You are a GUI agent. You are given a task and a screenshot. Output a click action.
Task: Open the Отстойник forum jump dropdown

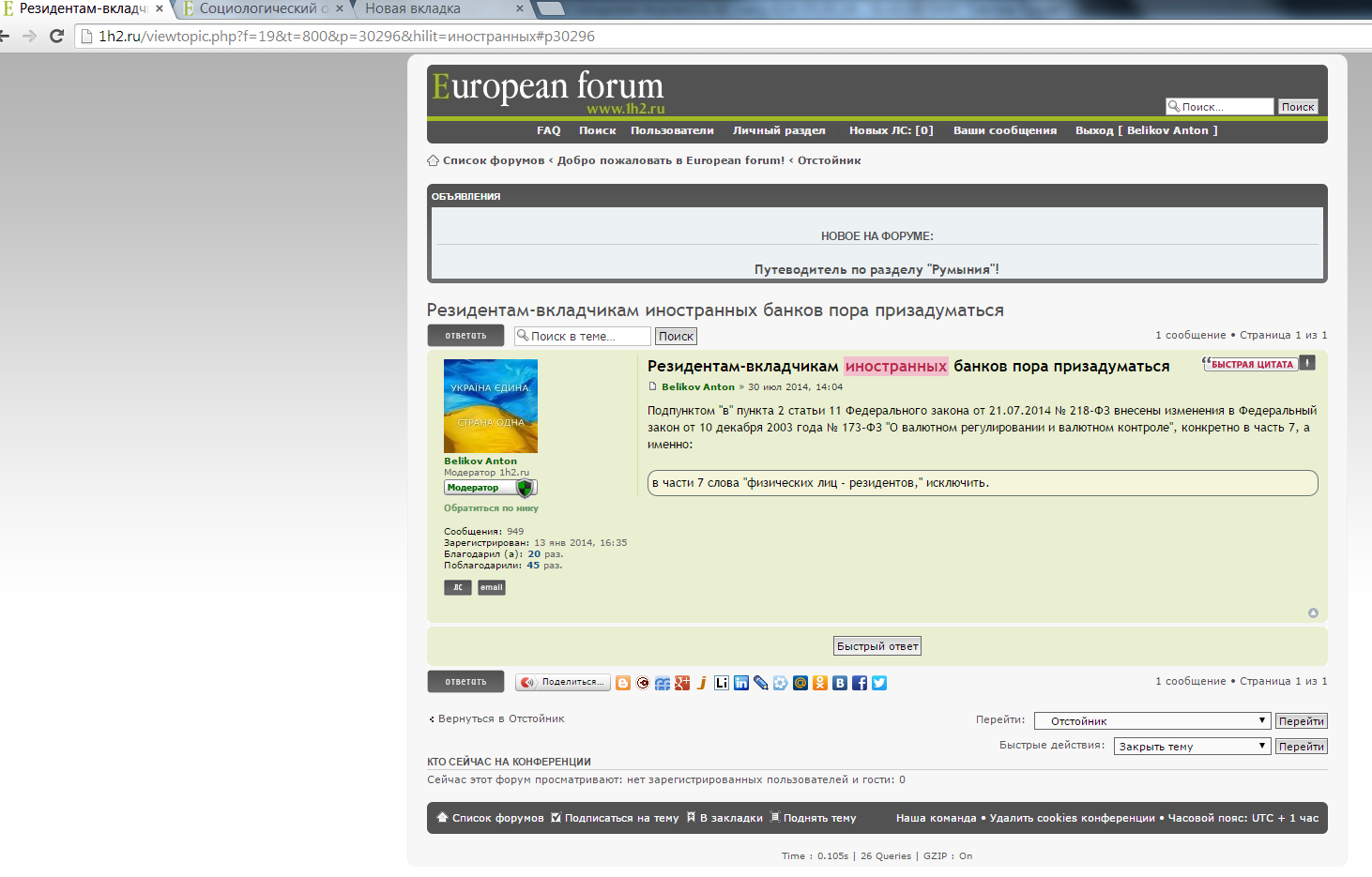[x=1152, y=721]
